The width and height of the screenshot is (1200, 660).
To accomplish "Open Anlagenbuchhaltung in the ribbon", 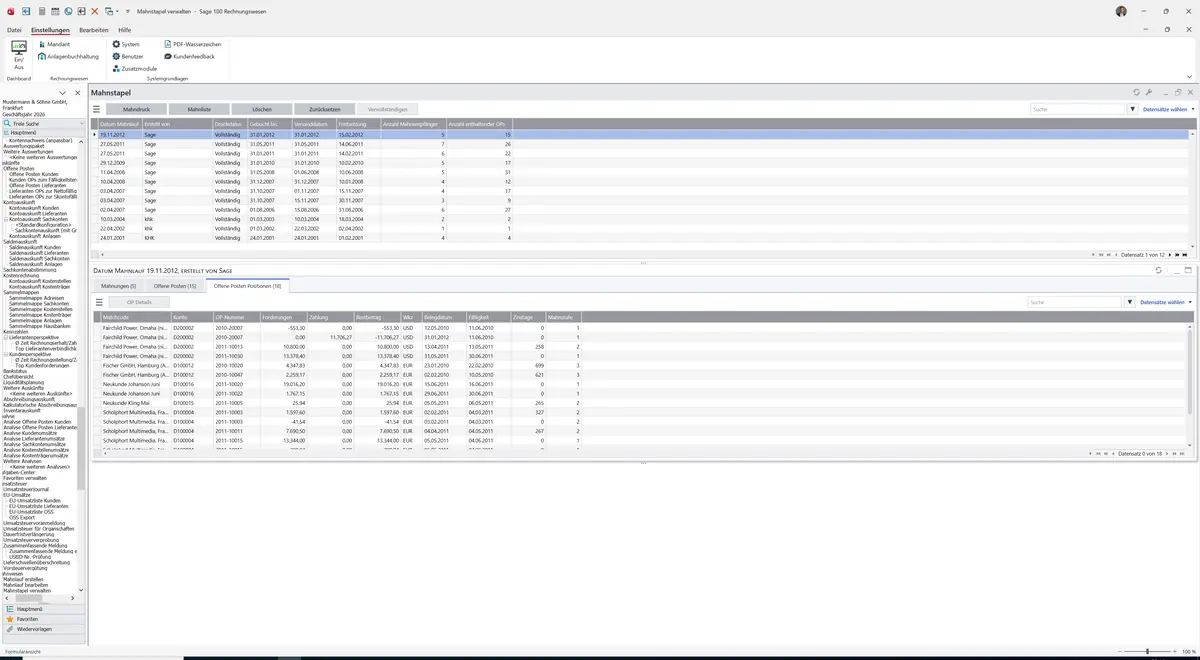I will point(68,56).
